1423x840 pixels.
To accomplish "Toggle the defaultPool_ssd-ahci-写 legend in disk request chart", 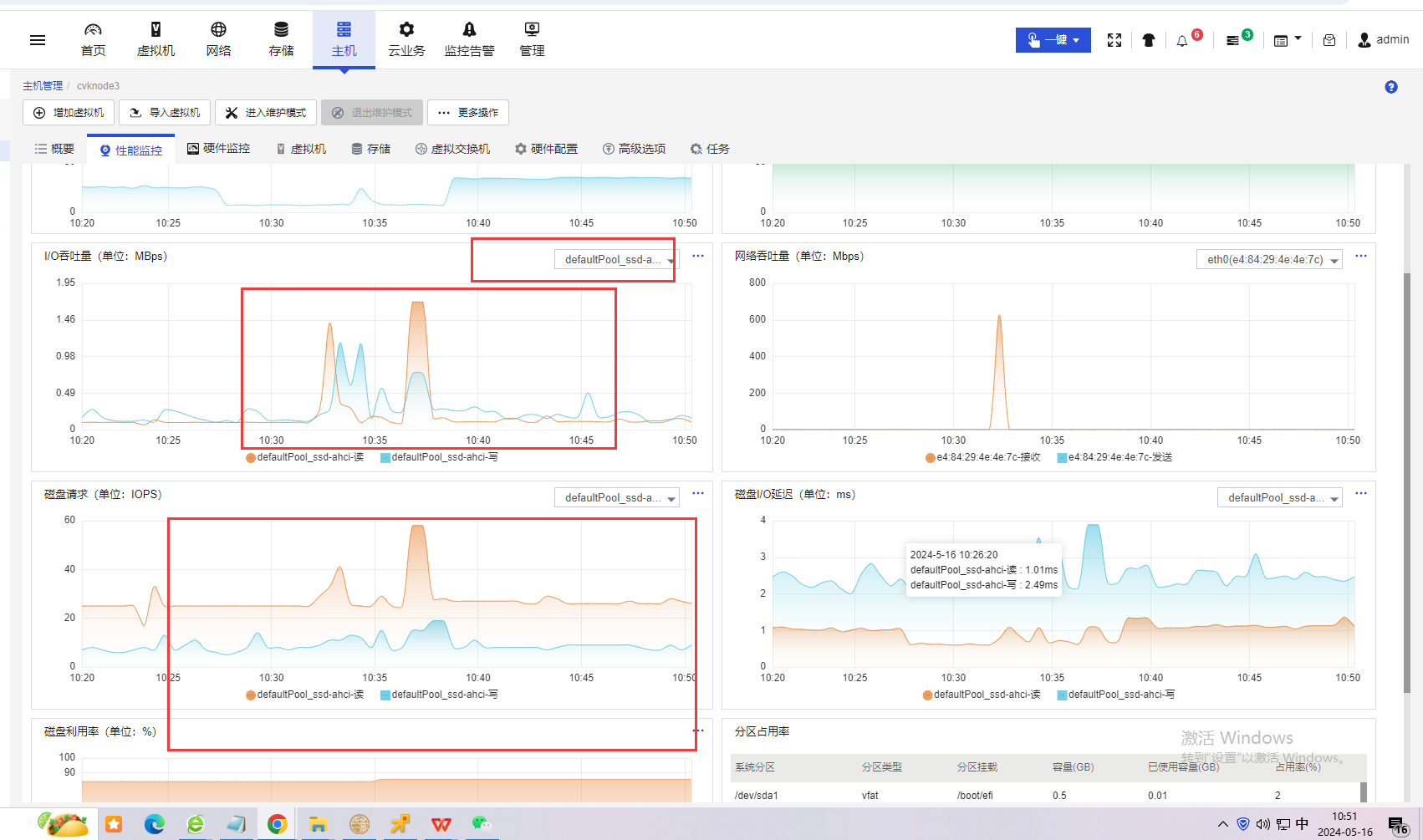I will point(439,695).
